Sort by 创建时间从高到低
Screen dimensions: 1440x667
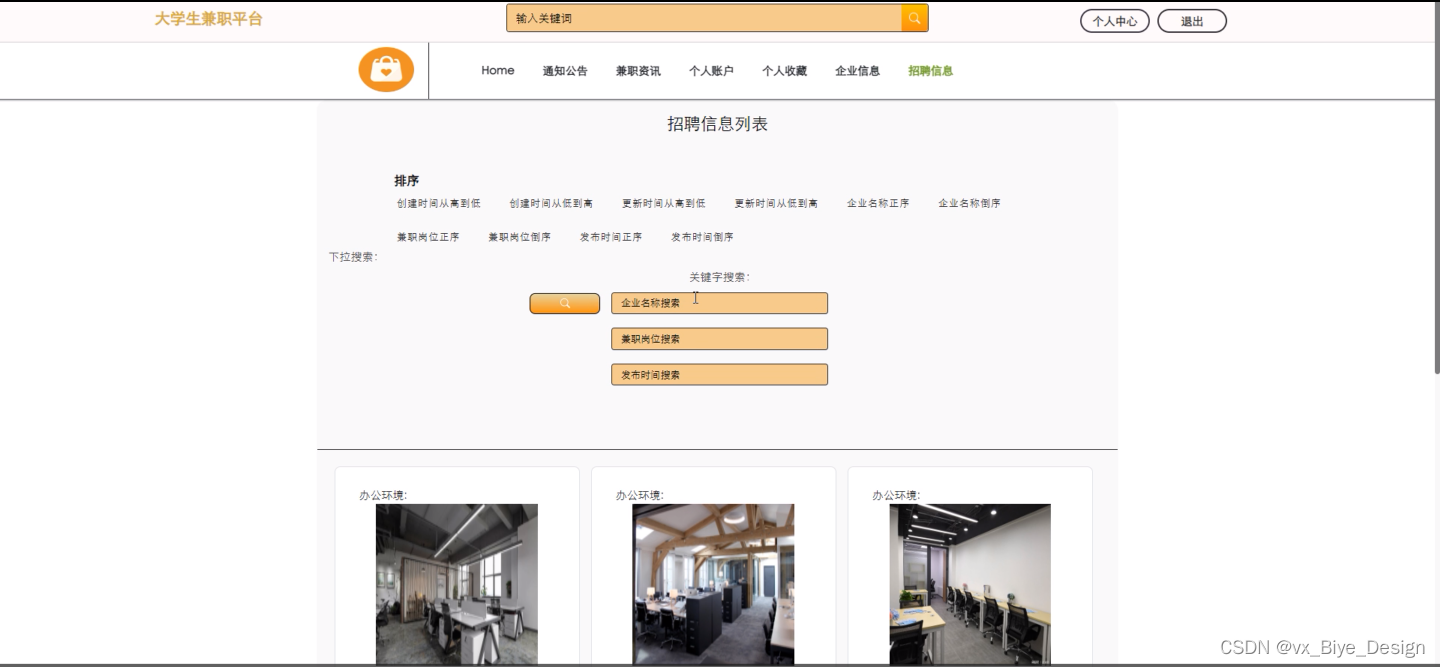point(439,203)
